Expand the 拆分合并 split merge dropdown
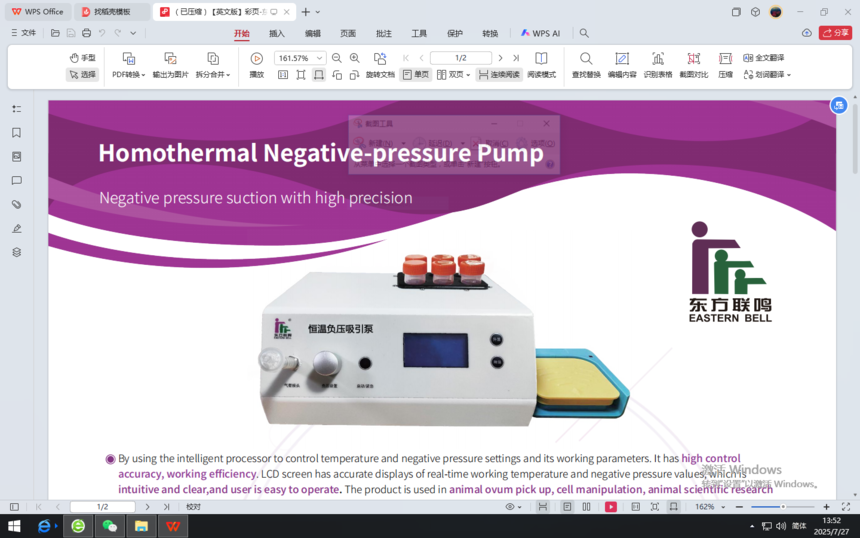 (212, 75)
